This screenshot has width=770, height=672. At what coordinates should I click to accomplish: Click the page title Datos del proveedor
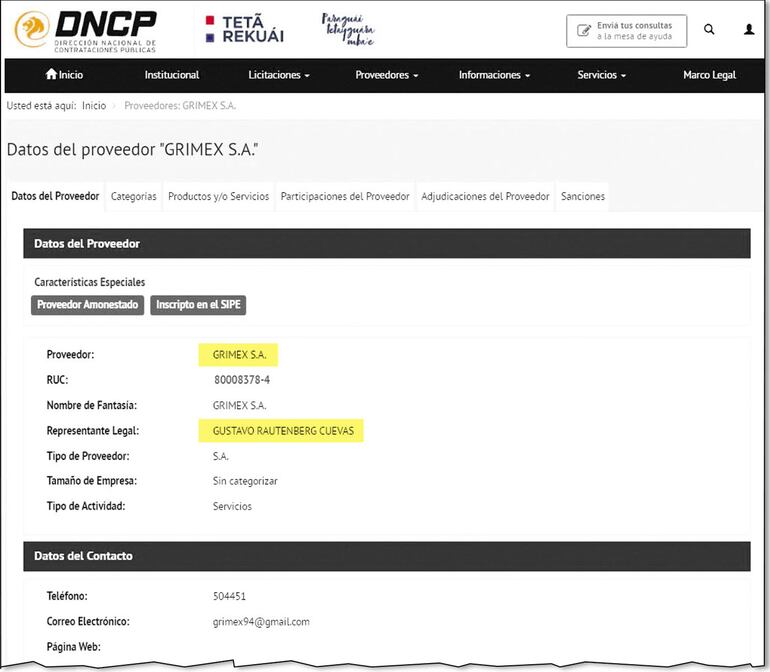(132, 149)
